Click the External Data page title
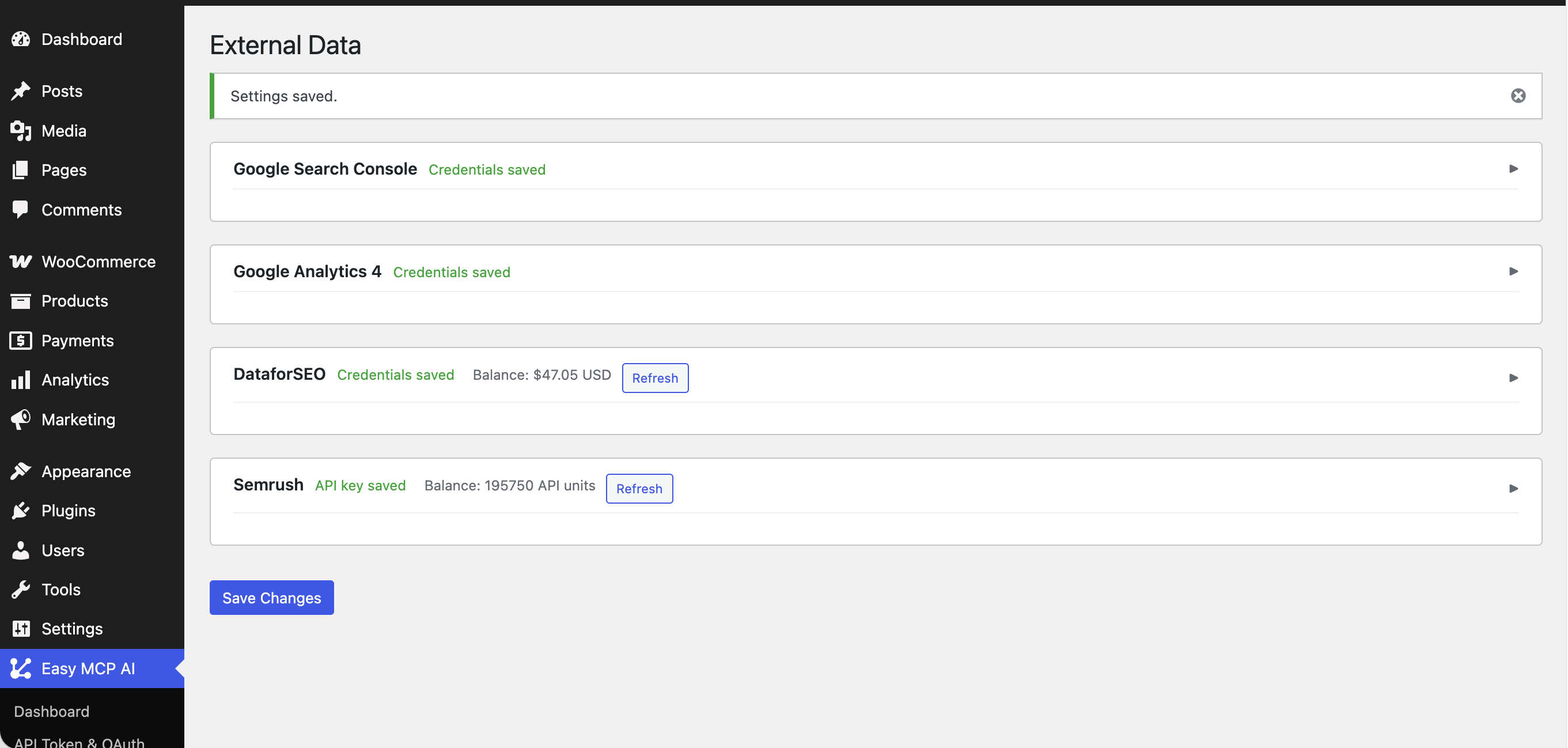Image resolution: width=1568 pixels, height=748 pixels. pyautogui.click(x=286, y=45)
